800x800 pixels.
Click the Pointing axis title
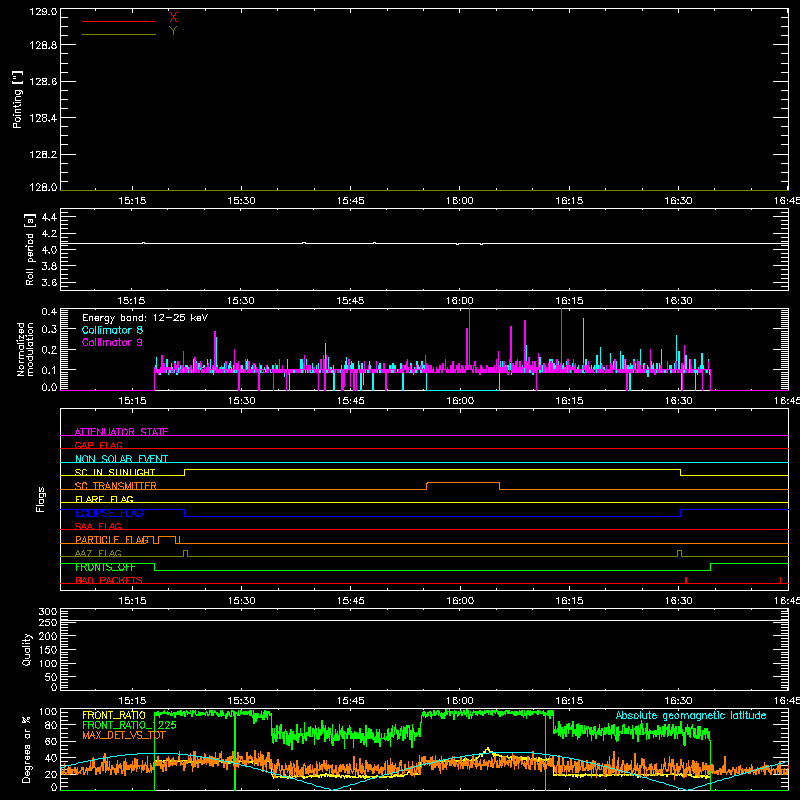(x=17, y=99)
